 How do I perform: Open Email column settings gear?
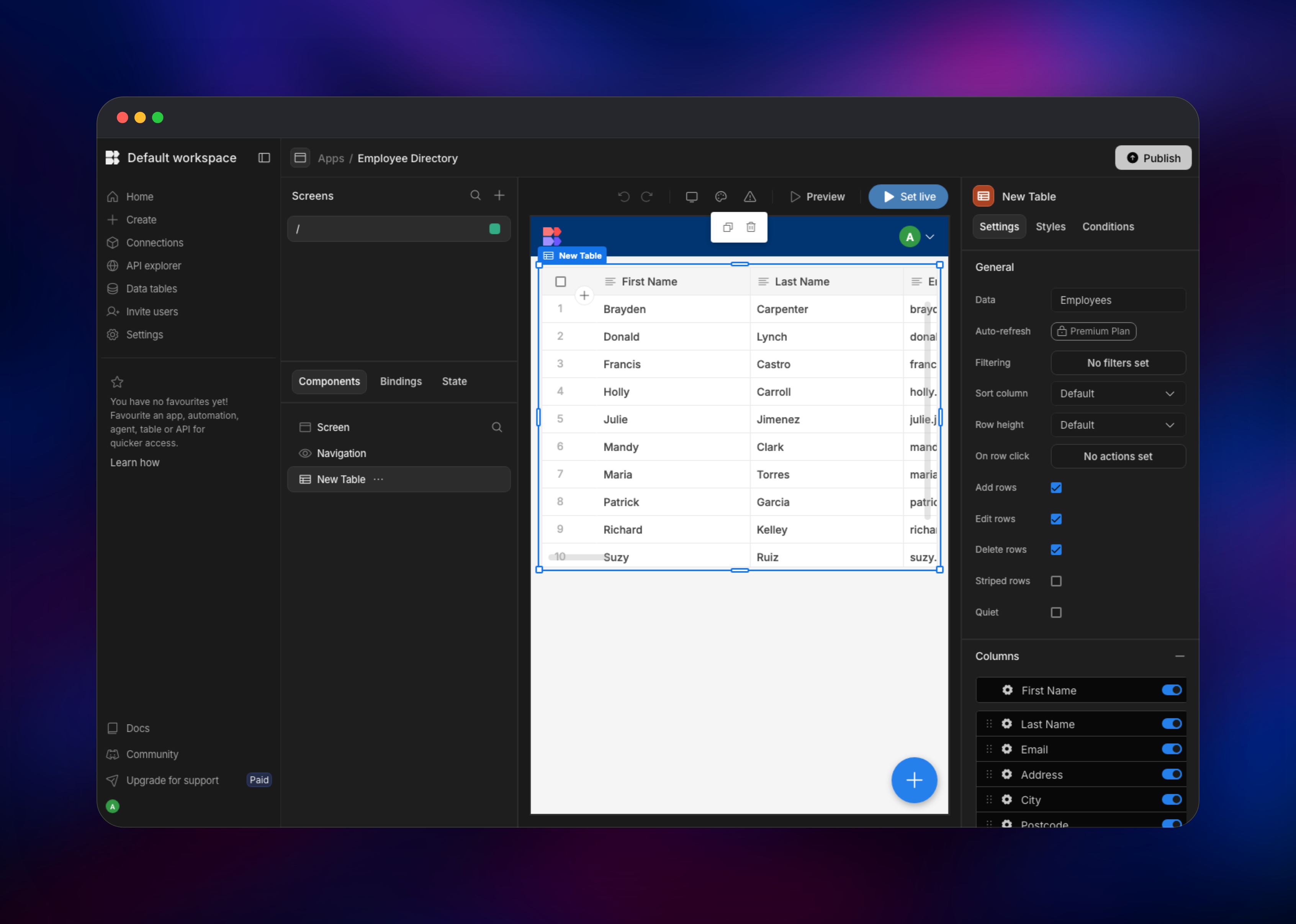point(1006,749)
